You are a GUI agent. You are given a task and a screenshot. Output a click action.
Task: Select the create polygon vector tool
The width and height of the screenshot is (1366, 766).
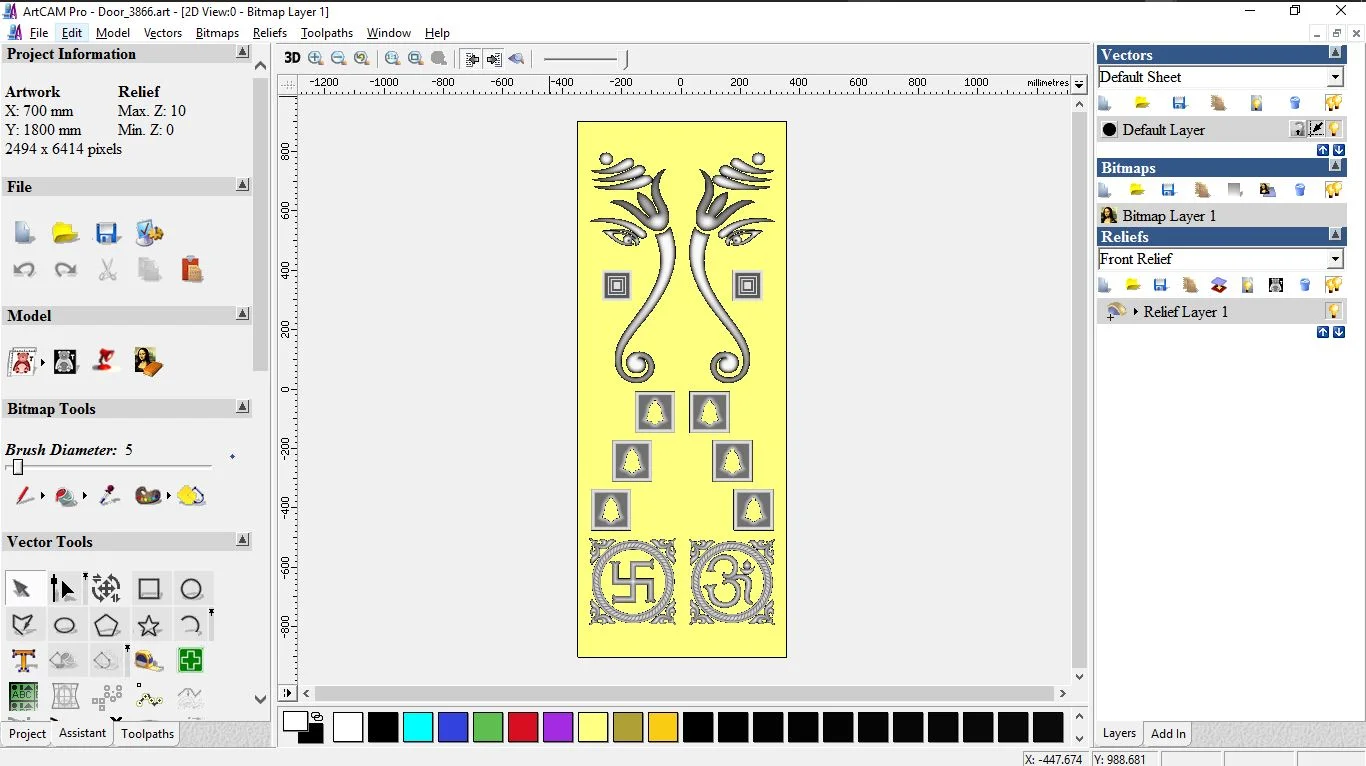[x=107, y=626]
